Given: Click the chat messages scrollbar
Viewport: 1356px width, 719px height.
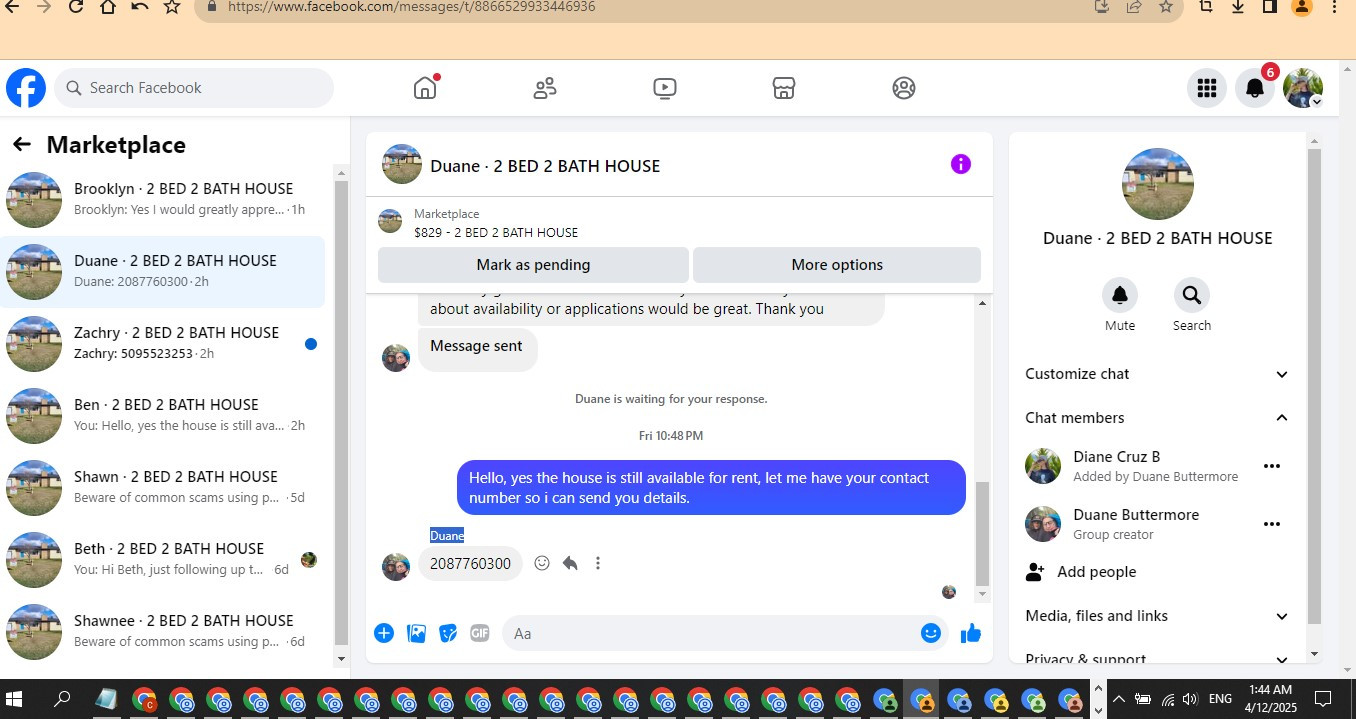Looking at the screenshot, I should coord(982,533).
